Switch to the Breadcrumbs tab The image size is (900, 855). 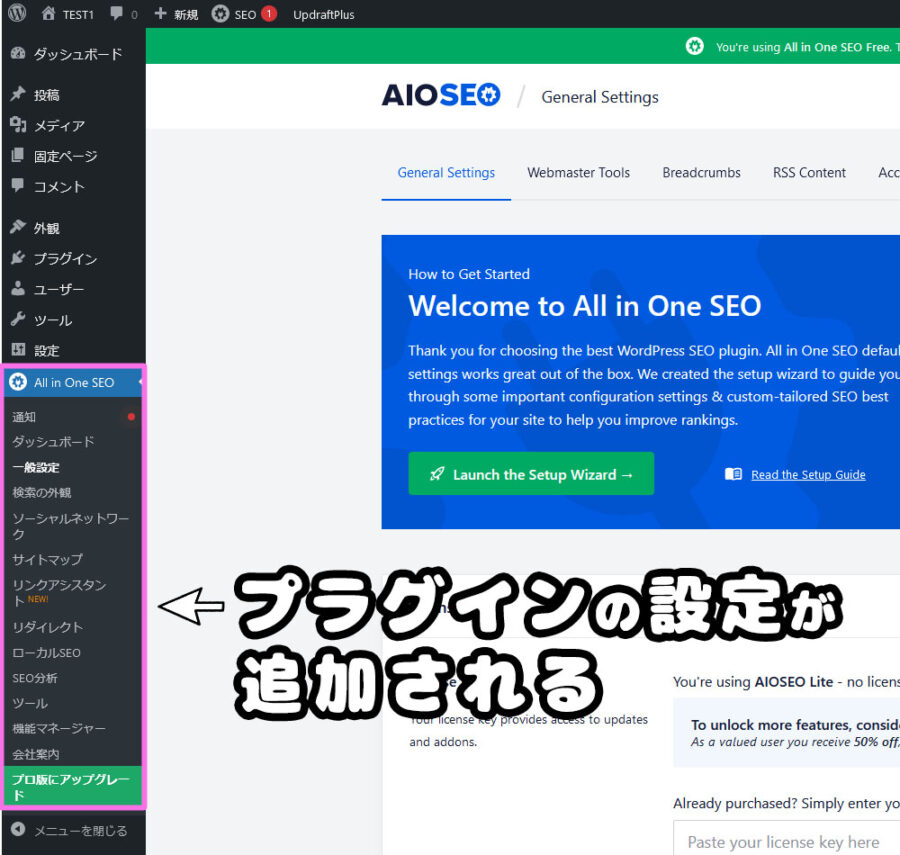coord(701,173)
